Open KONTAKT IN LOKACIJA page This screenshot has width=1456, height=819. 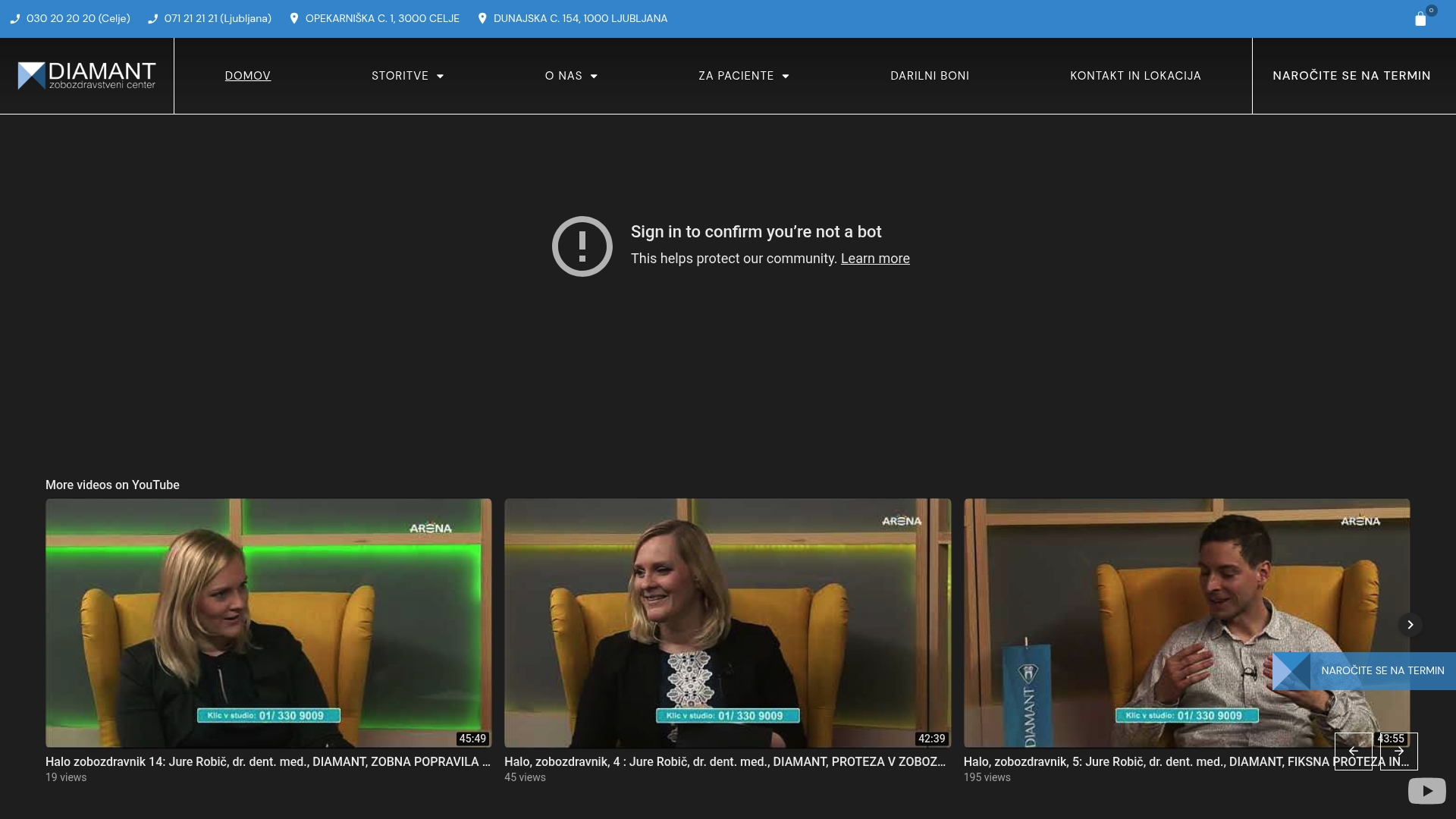1135,76
